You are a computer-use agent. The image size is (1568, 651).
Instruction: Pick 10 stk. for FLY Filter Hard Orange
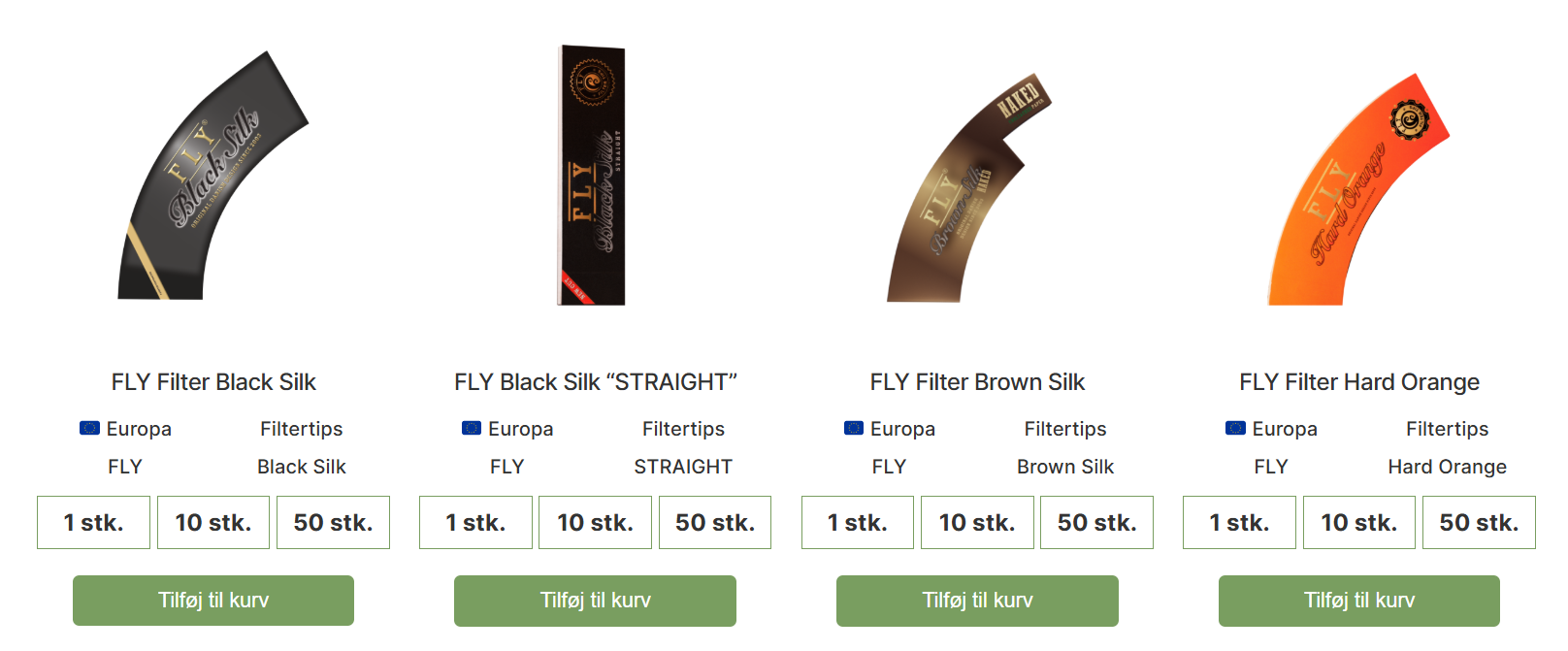pos(1358,523)
